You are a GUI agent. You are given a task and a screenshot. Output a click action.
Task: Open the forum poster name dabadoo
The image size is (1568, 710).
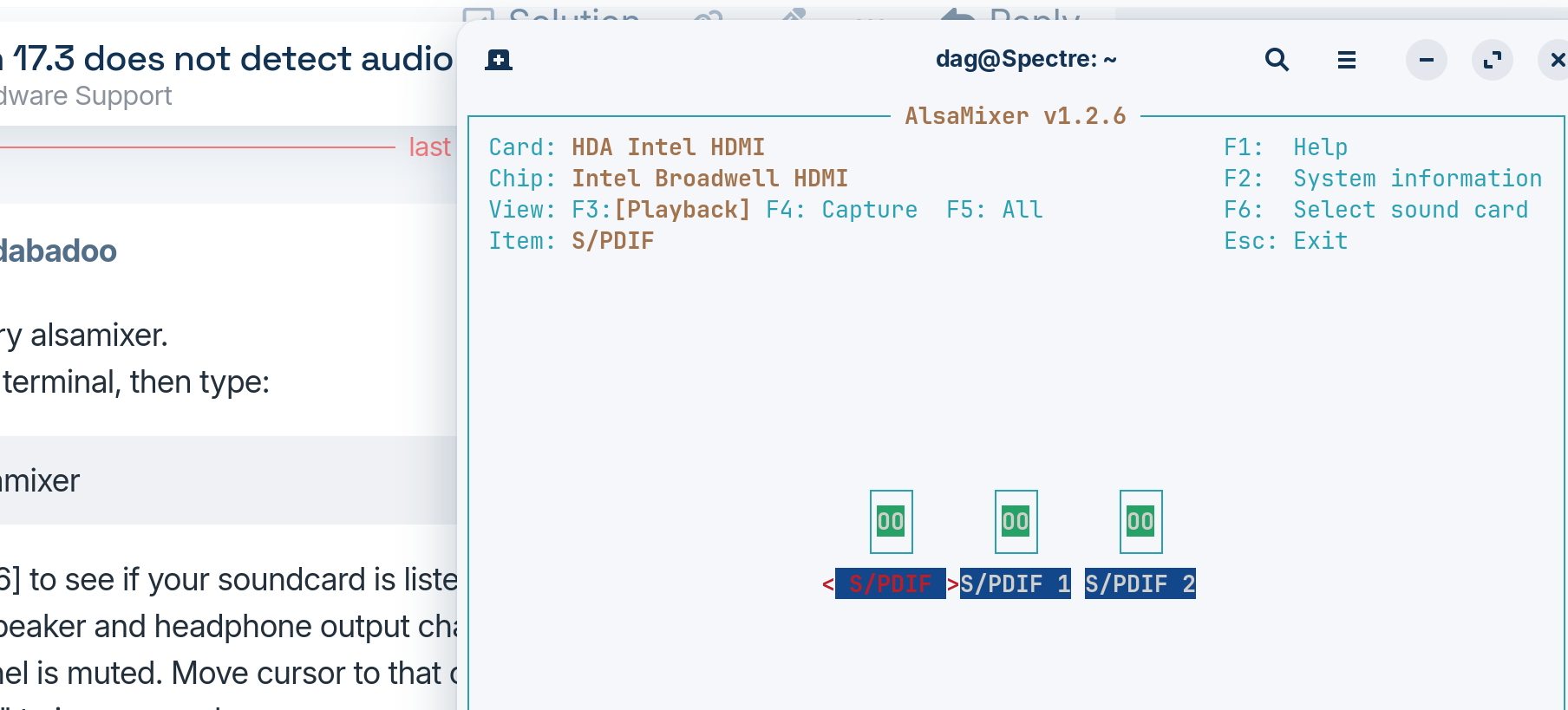(x=58, y=251)
